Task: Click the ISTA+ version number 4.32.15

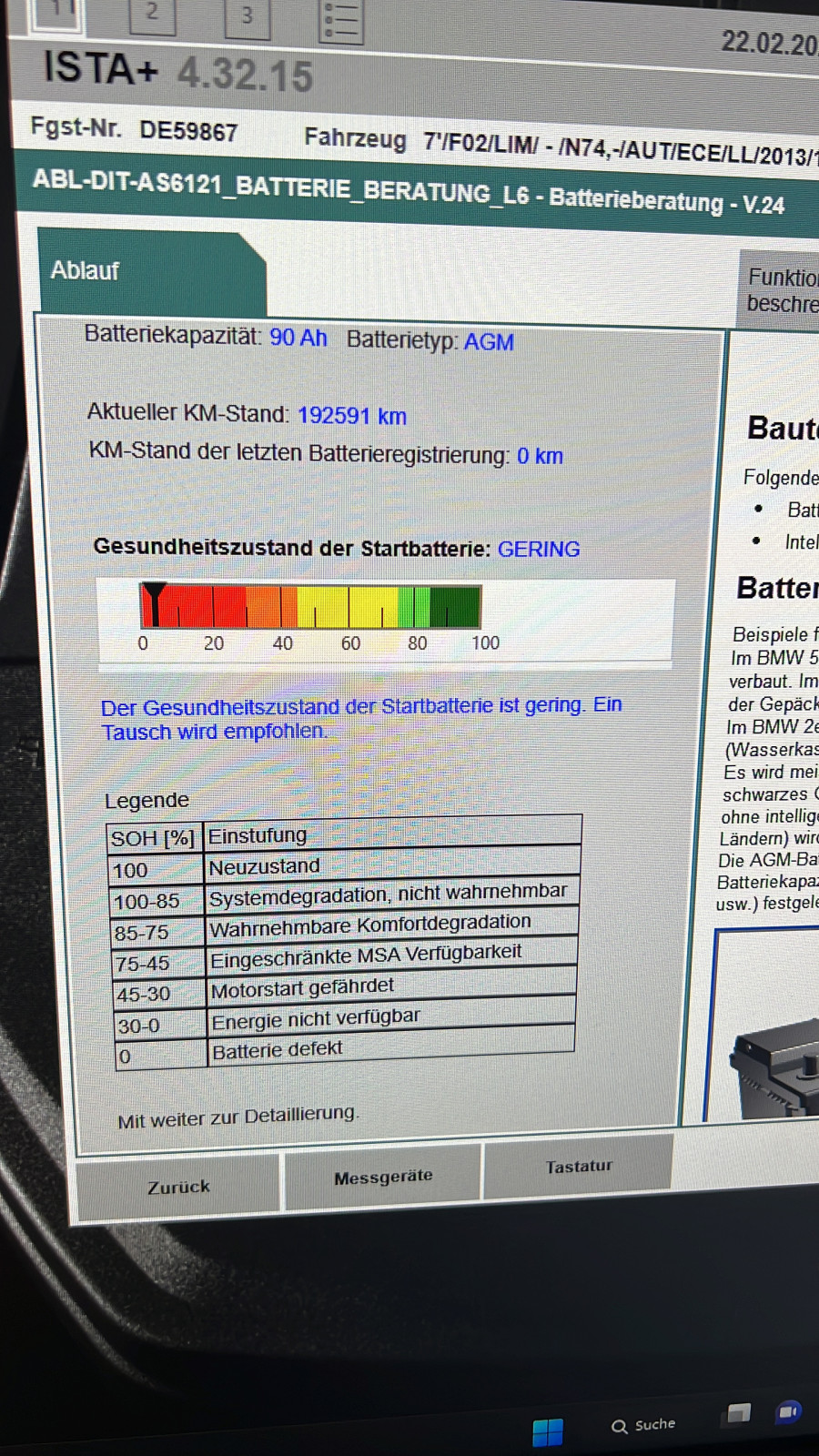Action: coord(246,75)
